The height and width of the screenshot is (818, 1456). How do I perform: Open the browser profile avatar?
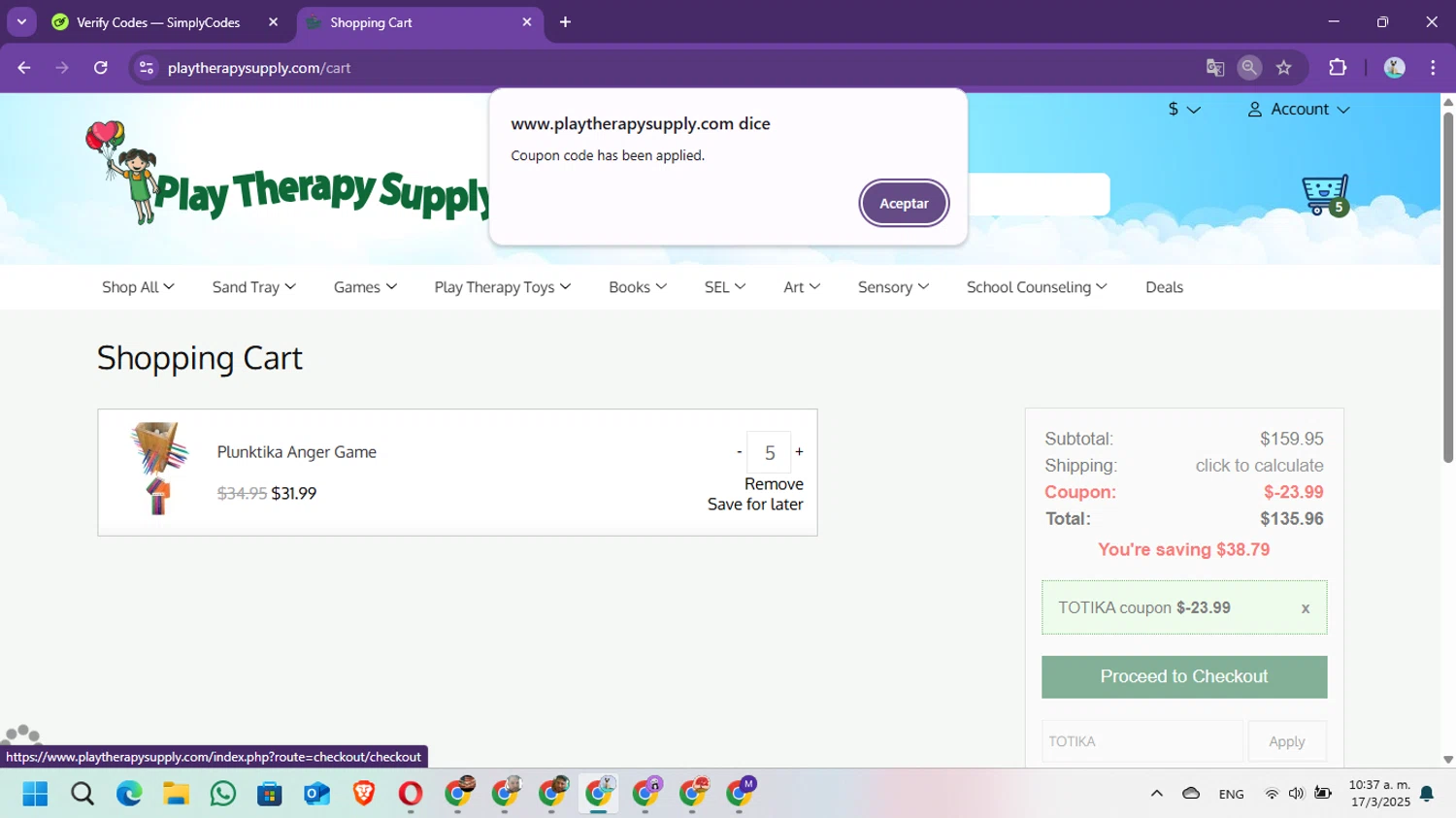(1395, 68)
